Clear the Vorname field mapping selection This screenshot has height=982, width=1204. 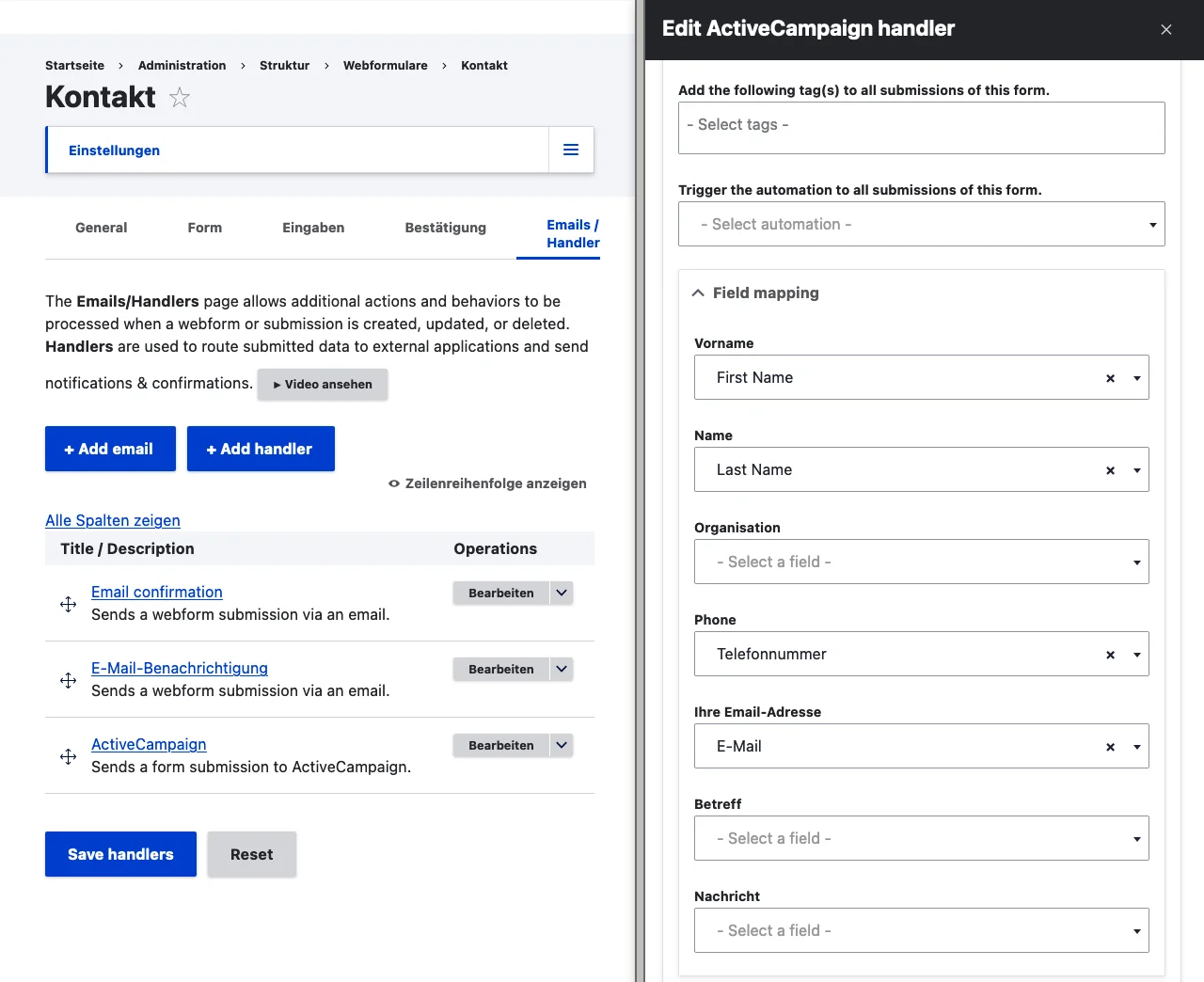[x=1111, y=378]
